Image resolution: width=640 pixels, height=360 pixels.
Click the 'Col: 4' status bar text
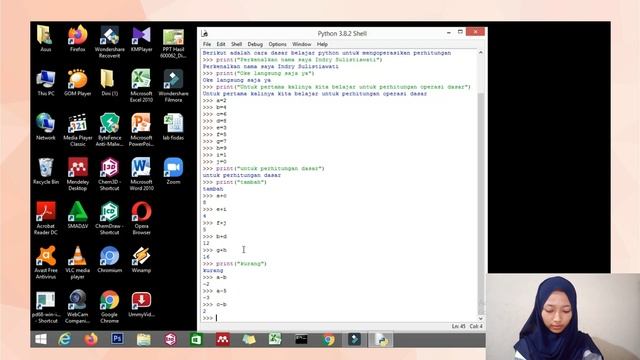(476, 326)
